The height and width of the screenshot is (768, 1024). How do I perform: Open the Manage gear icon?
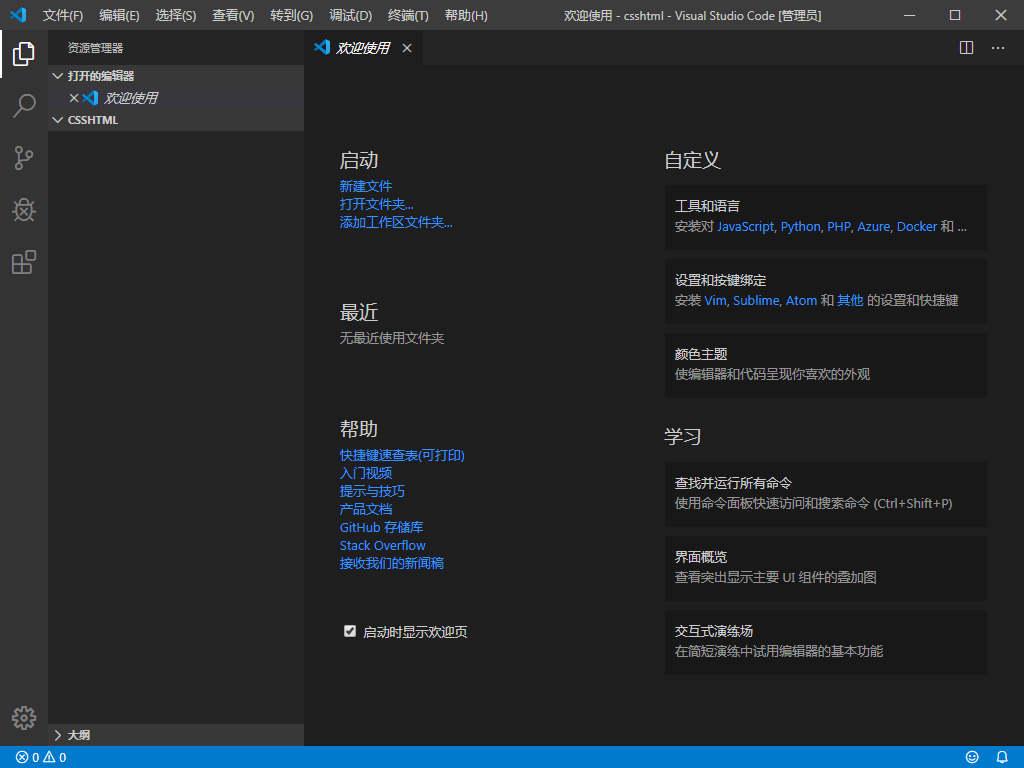[x=24, y=718]
